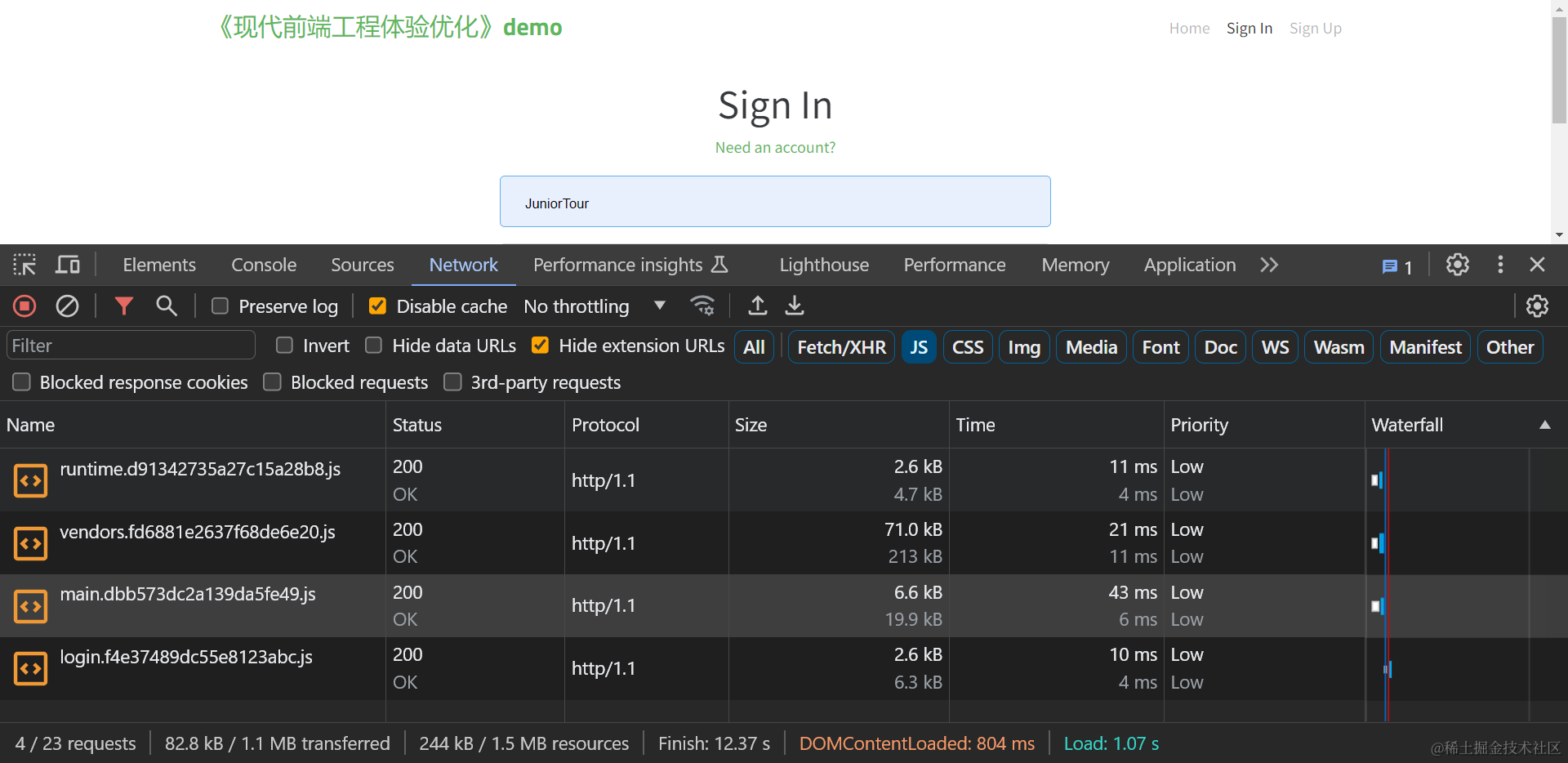1568x763 pixels.
Task: Open the inspect element picker tool
Action: click(x=24, y=265)
